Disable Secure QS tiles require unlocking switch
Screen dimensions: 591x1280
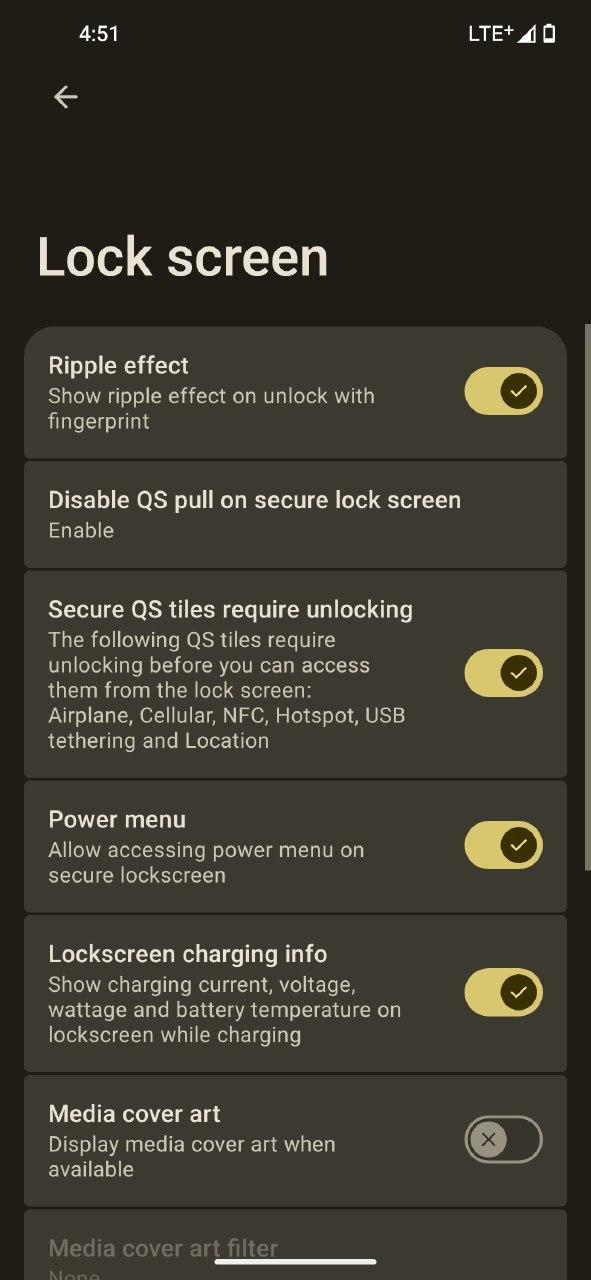pyautogui.click(x=503, y=673)
